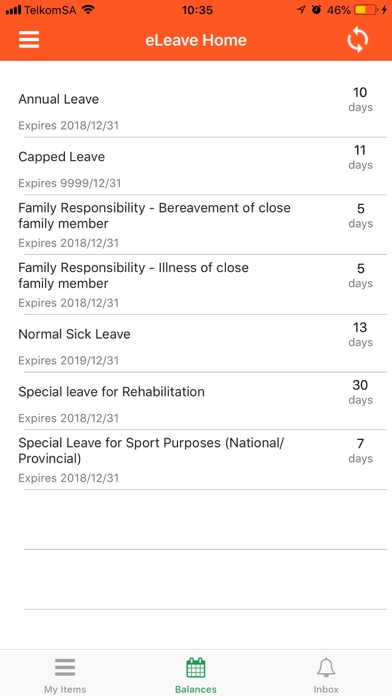Screen dimensions: 392x696
Task: Tap the Wi-Fi icon in status bar
Action: coord(88,10)
